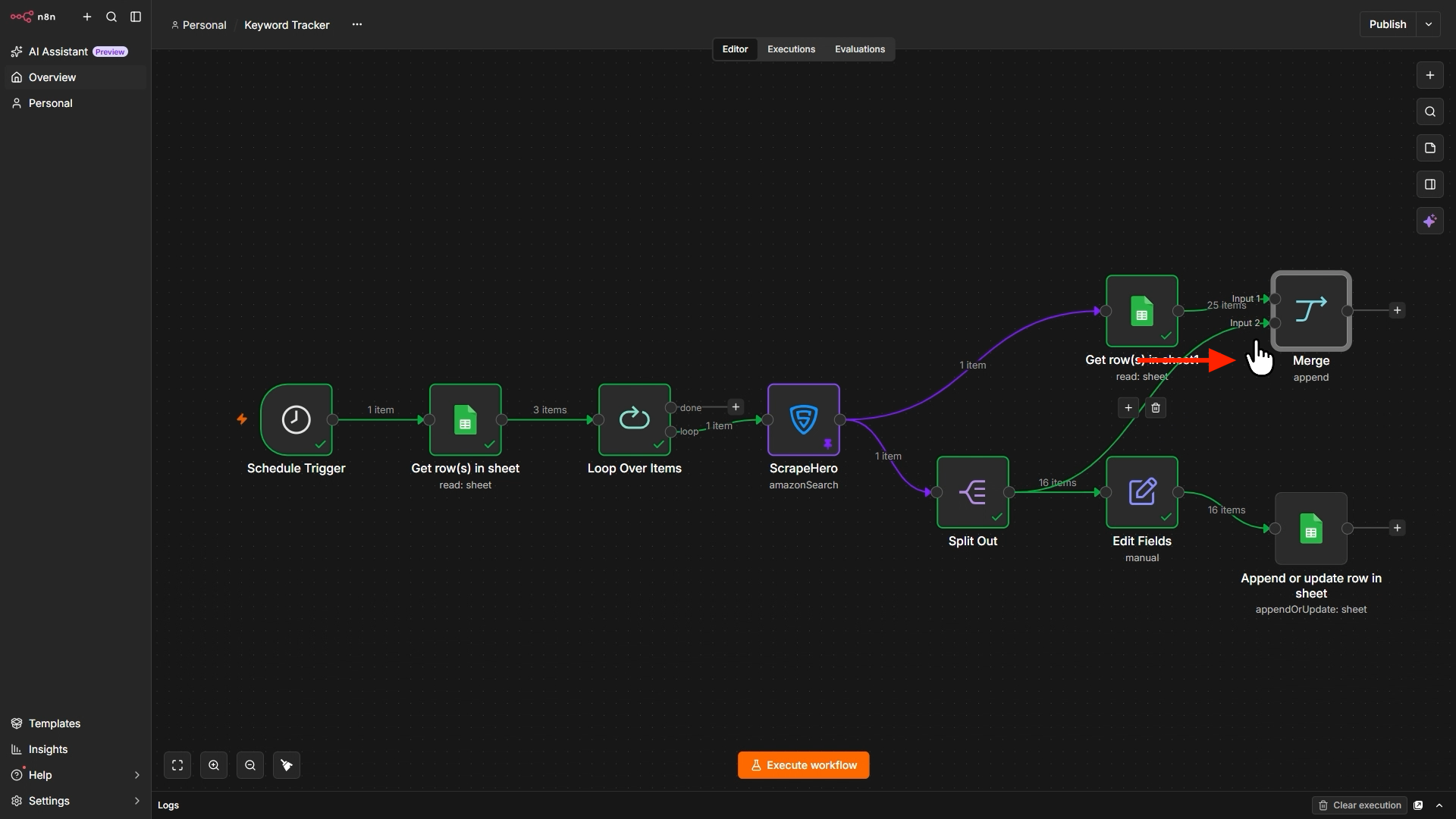Expand the Help submenu
Screen dimensions: 1456x819
[x=136, y=775]
